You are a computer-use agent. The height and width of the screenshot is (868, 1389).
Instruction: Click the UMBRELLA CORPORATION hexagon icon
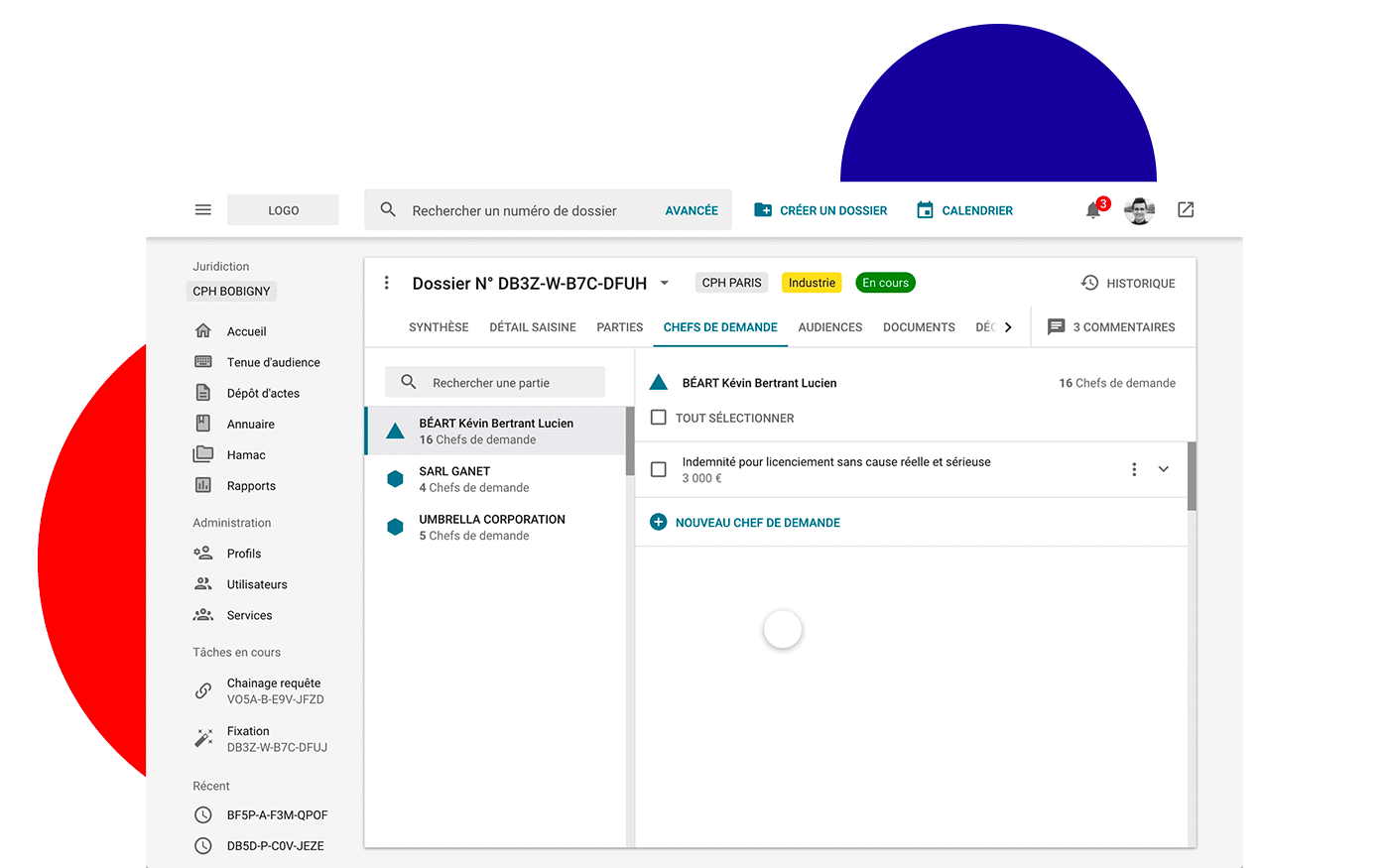(395, 527)
